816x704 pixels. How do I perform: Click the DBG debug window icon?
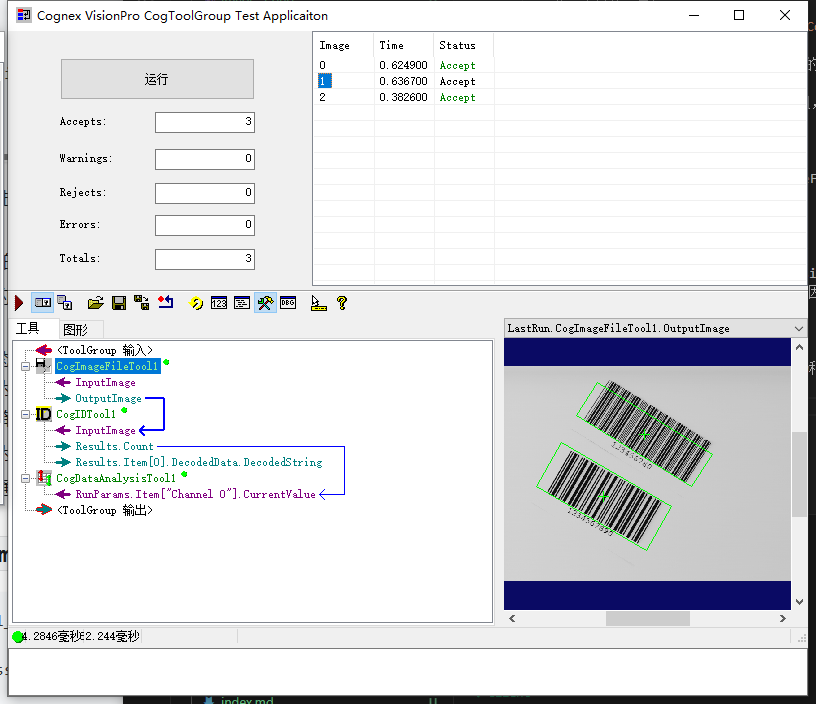288,302
